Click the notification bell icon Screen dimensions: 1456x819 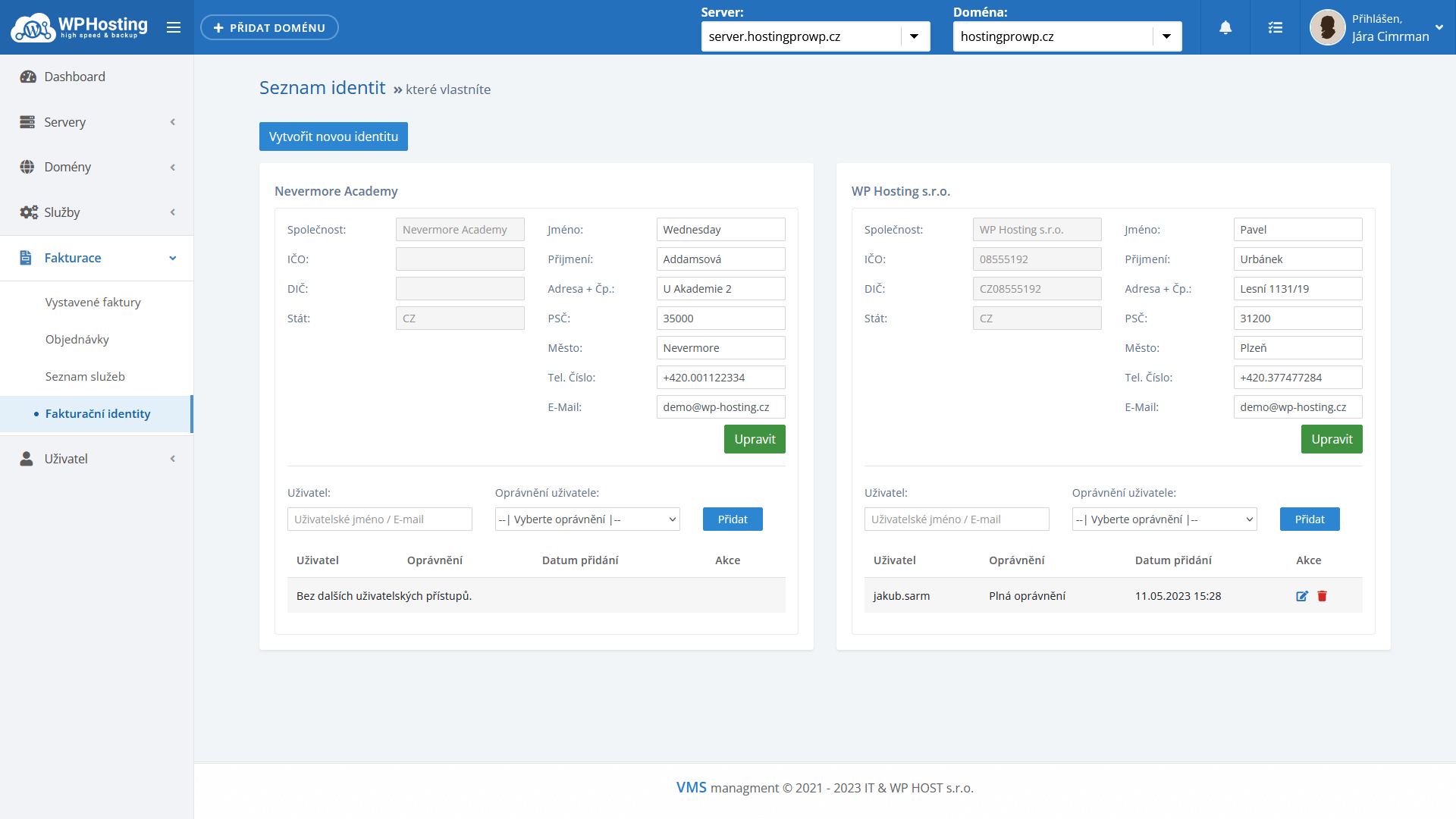click(x=1225, y=28)
